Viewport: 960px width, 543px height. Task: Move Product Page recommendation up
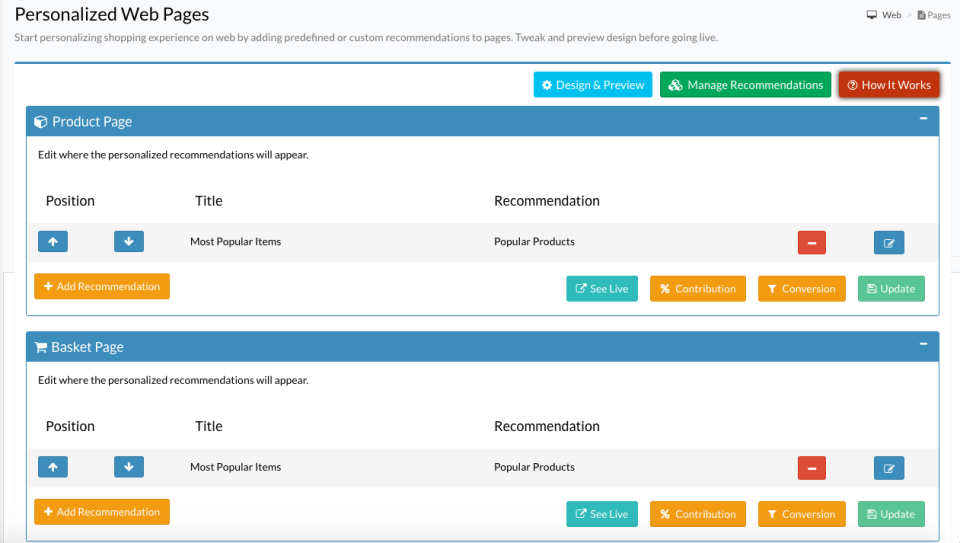53,242
